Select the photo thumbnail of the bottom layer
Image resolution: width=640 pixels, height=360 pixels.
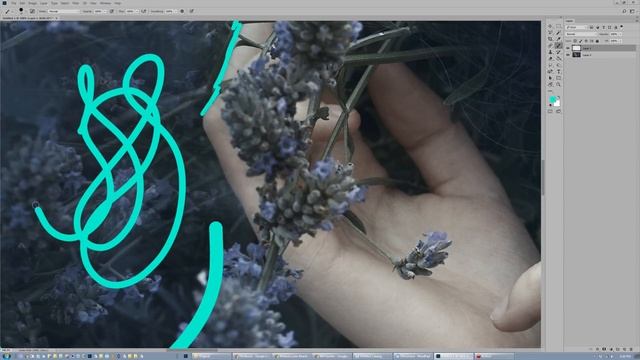tap(576, 55)
